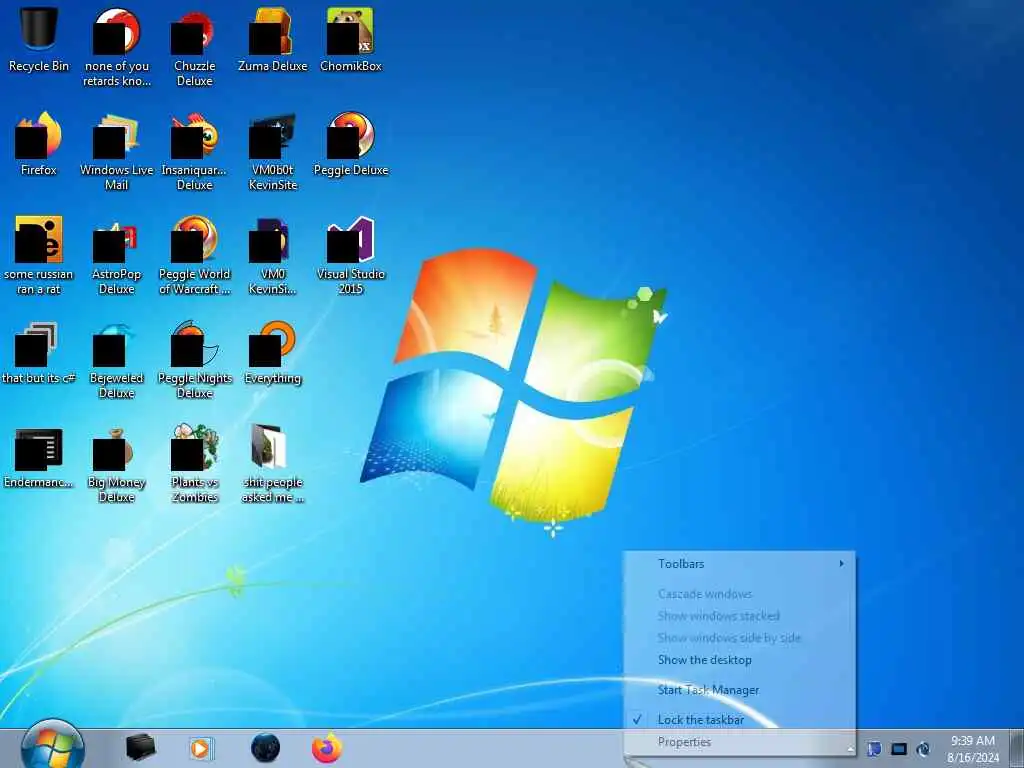Select the 'Endermanc...' desktop icon
This screenshot has height=768, width=1024.
pos(39,456)
